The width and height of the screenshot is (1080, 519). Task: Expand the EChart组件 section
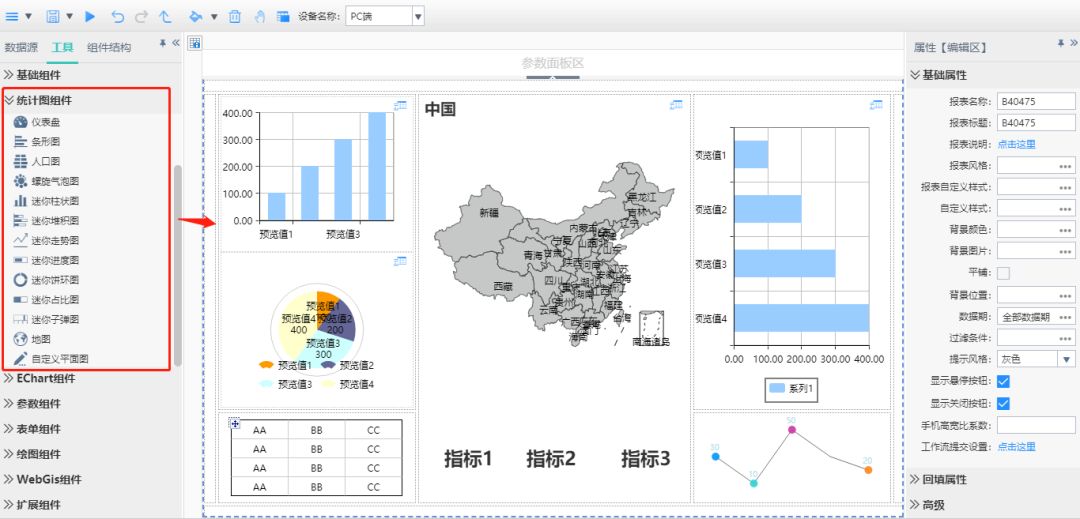coord(45,379)
